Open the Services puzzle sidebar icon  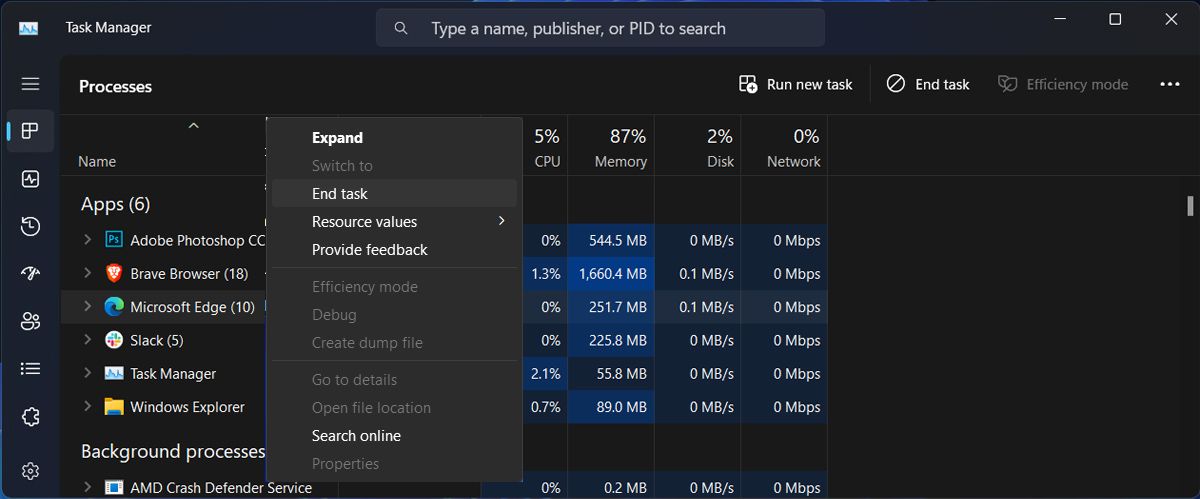[x=30, y=417]
